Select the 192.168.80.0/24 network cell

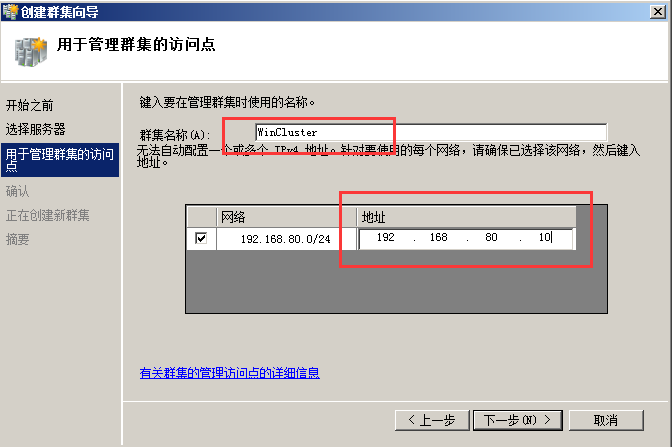pyautogui.click(x=286, y=239)
